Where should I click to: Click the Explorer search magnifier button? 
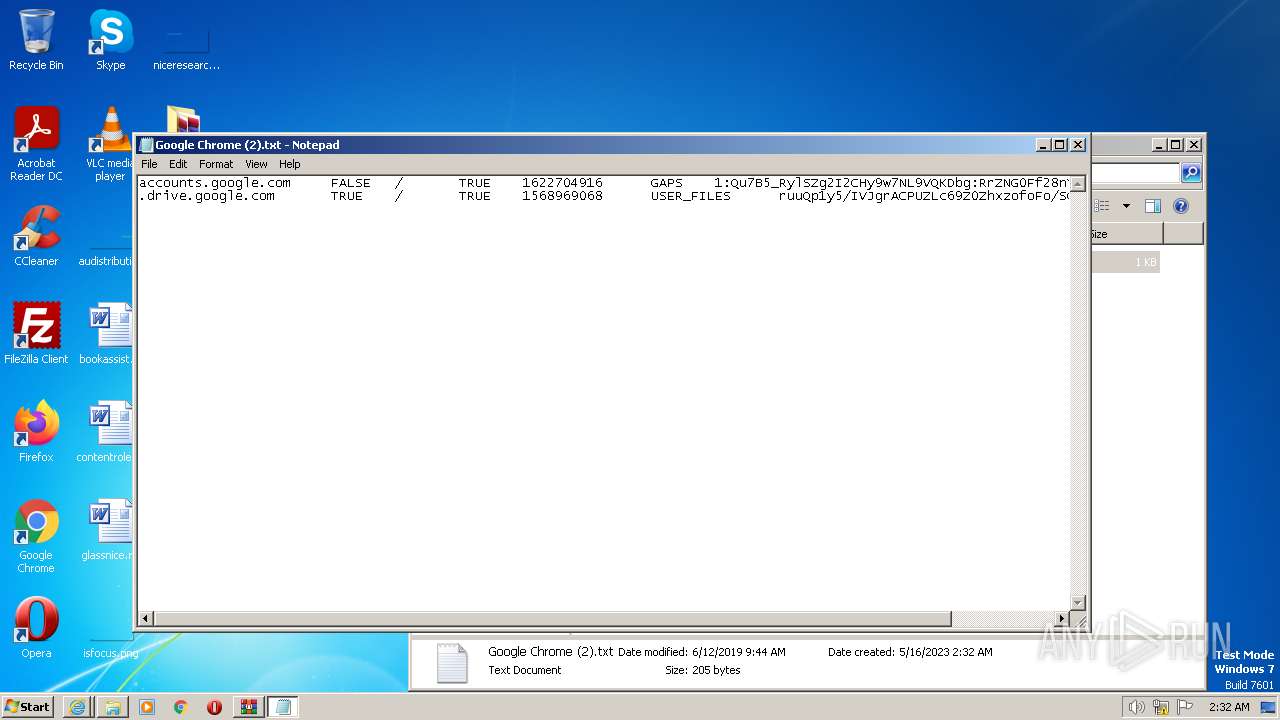click(1191, 173)
